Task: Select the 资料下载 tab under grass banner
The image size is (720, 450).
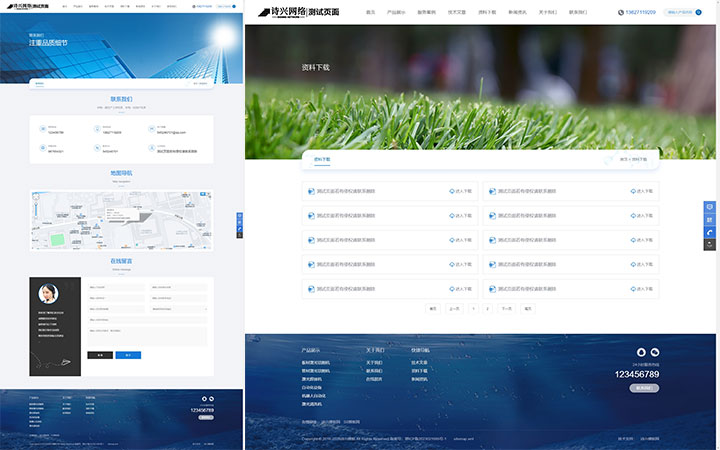Action: [x=322, y=159]
